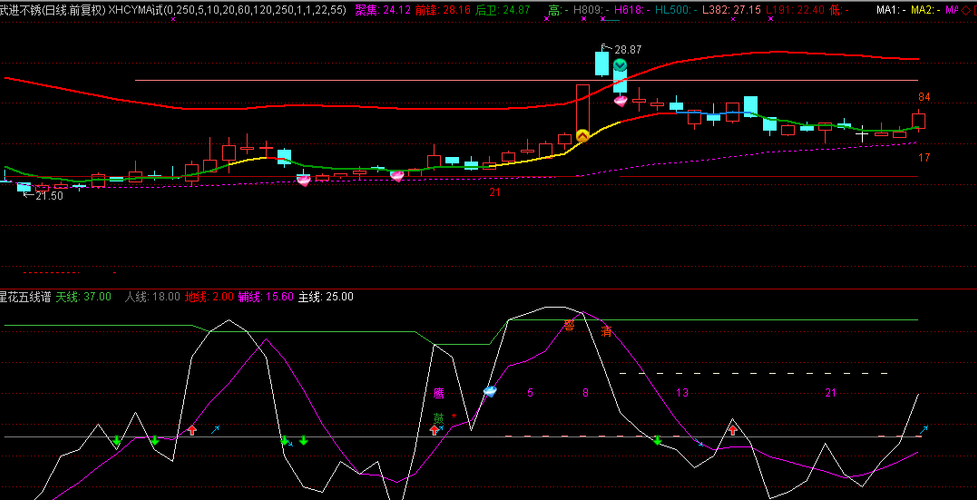
Task: Click the 天线 37.00 green legend value
Action: point(83,296)
